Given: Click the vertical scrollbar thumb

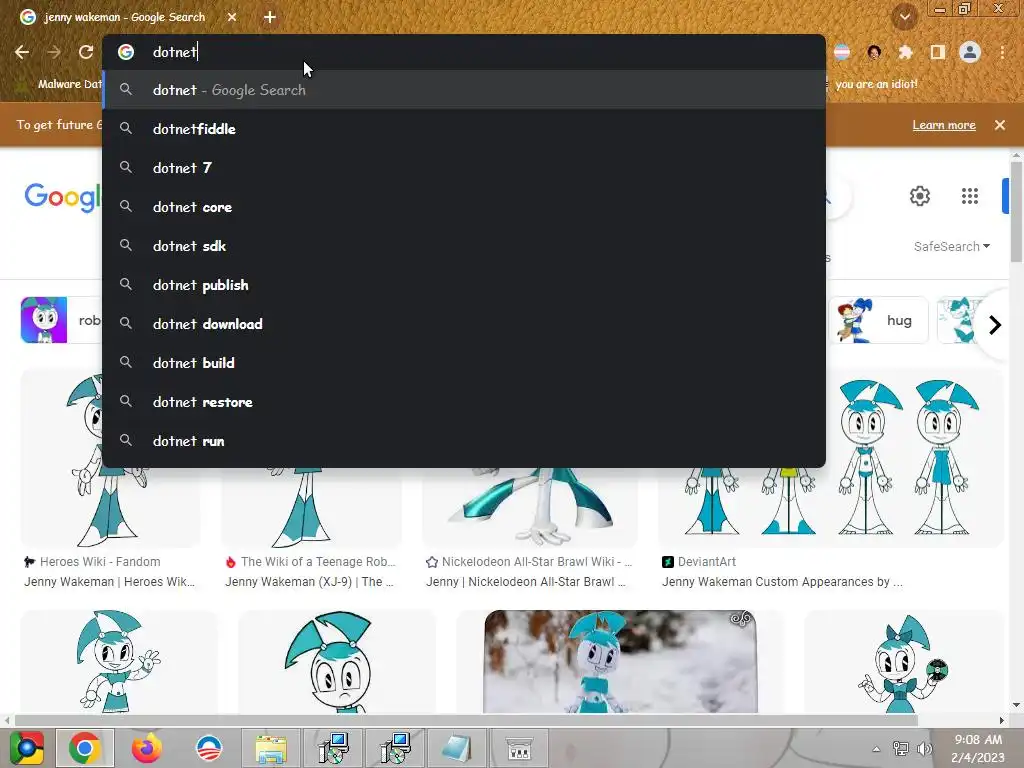Looking at the screenshot, I should coord(1016,210).
